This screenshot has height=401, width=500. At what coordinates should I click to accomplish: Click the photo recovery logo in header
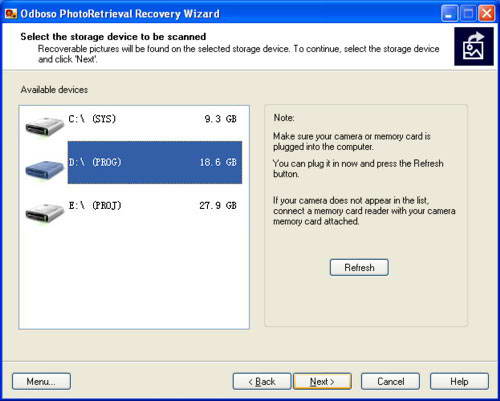pos(474,46)
